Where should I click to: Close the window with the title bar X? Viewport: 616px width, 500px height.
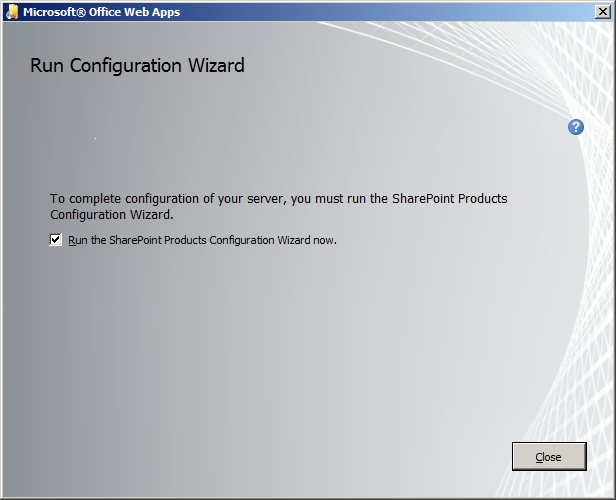603,12
